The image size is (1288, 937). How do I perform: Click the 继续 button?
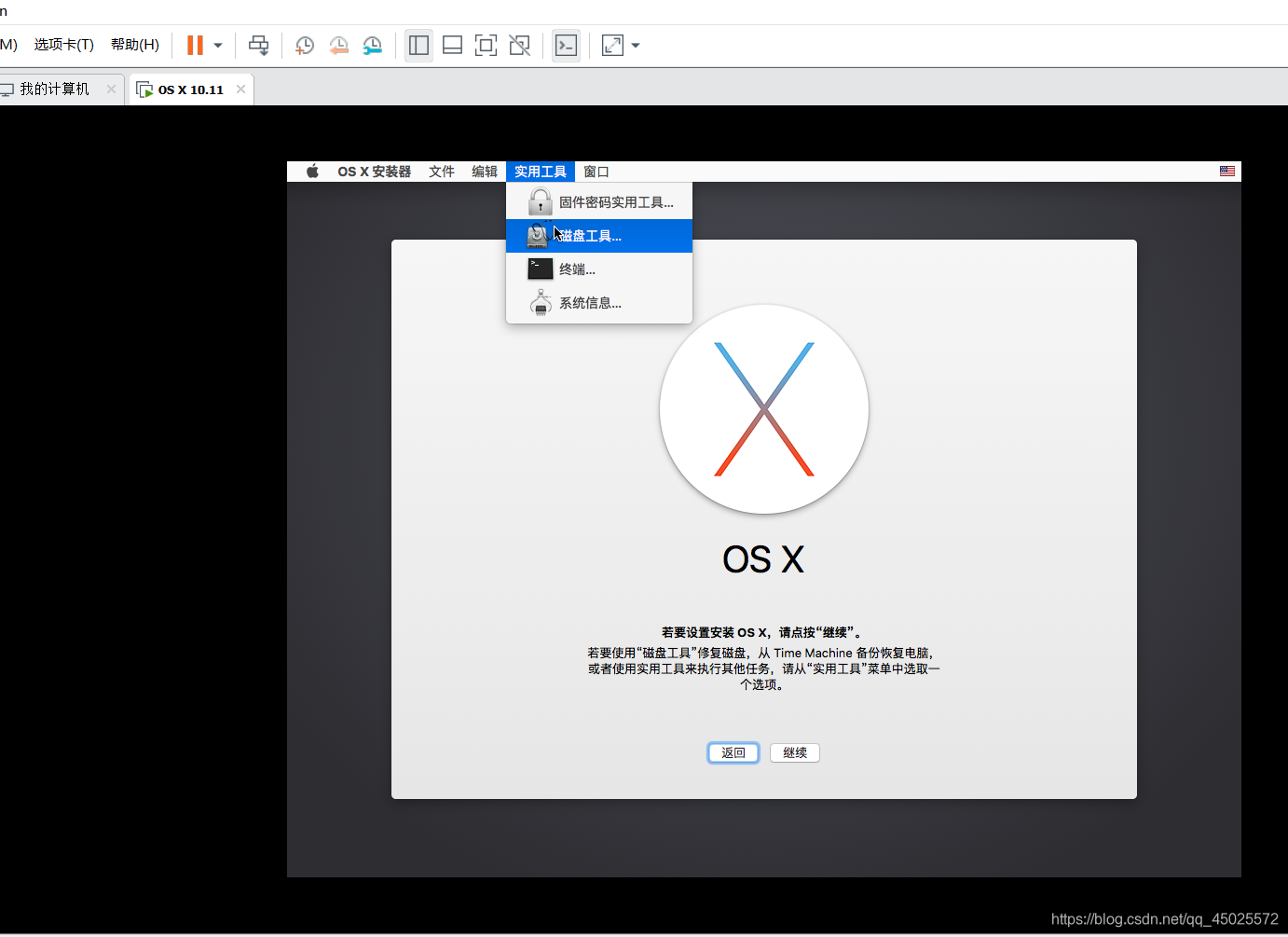[795, 752]
